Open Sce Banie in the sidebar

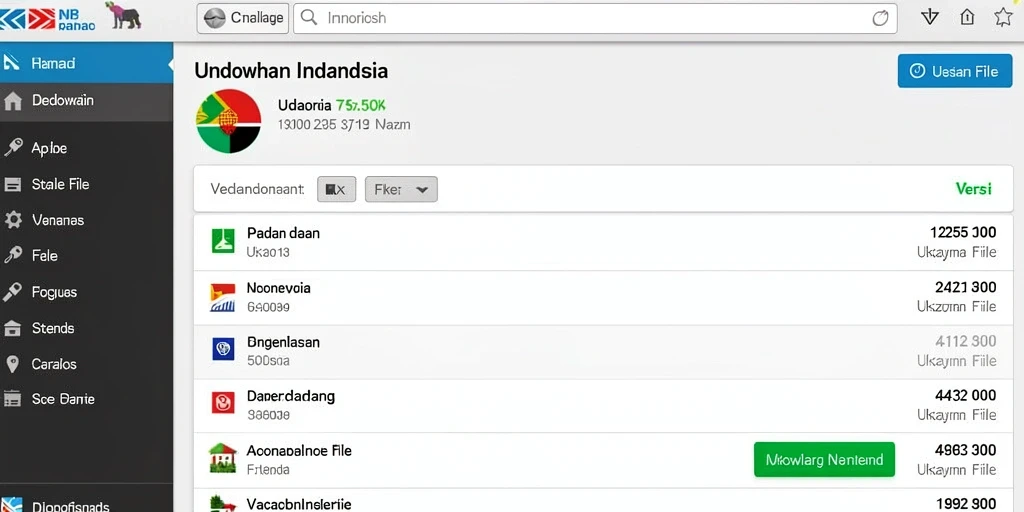86,398
